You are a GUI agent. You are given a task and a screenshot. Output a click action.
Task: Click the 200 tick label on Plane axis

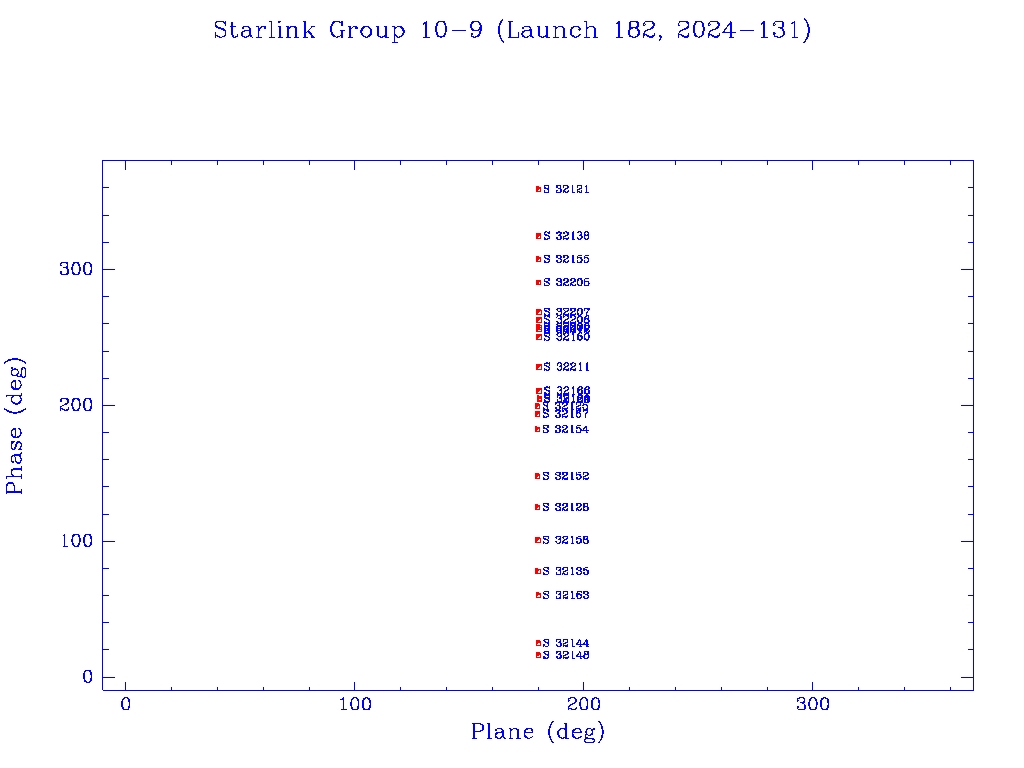click(584, 704)
